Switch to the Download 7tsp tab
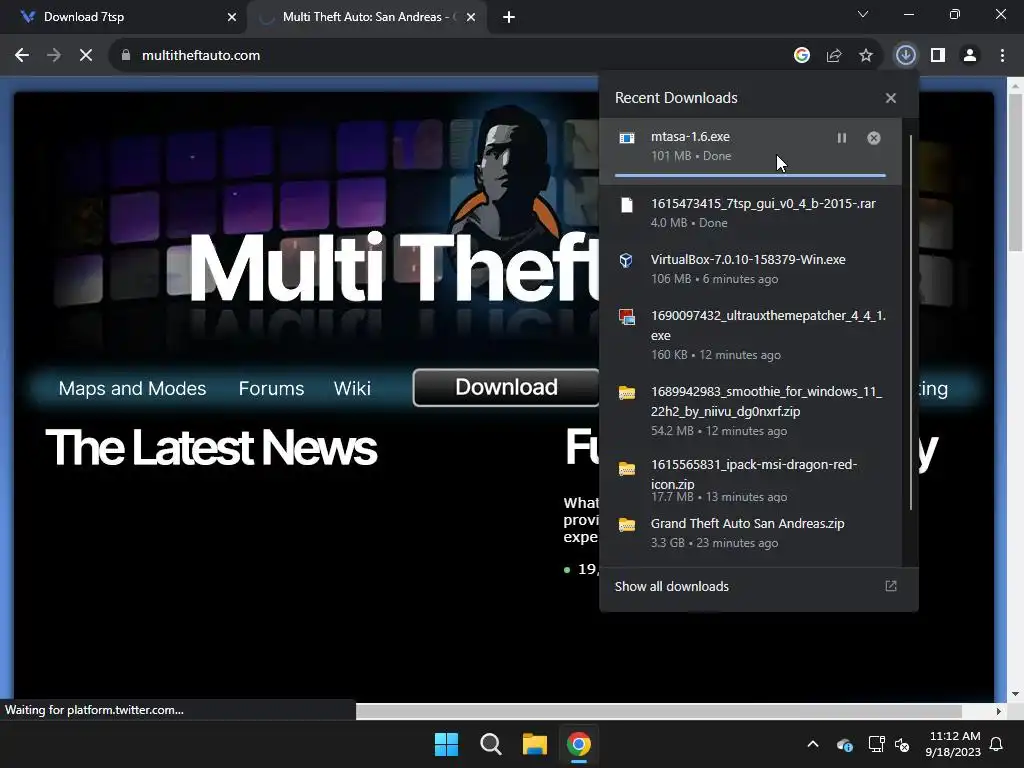The image size is (1024, 768). pyautogui.click(x=124, y=17)
